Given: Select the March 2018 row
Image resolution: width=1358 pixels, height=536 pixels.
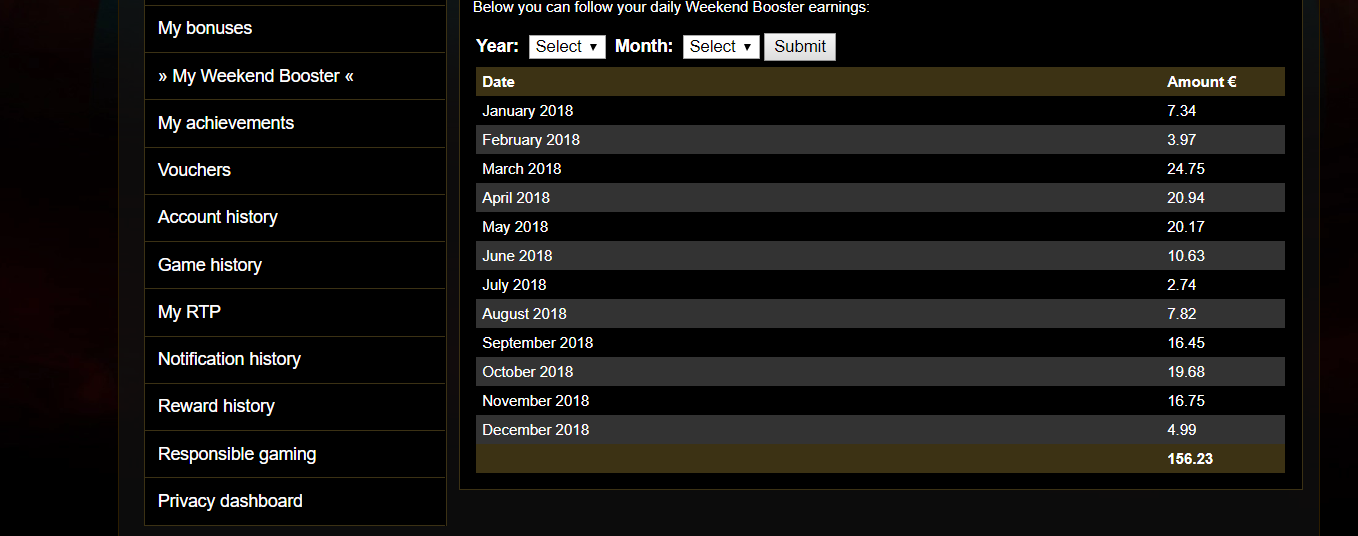Looking at the screenshot, I should [x=880, y=169].
